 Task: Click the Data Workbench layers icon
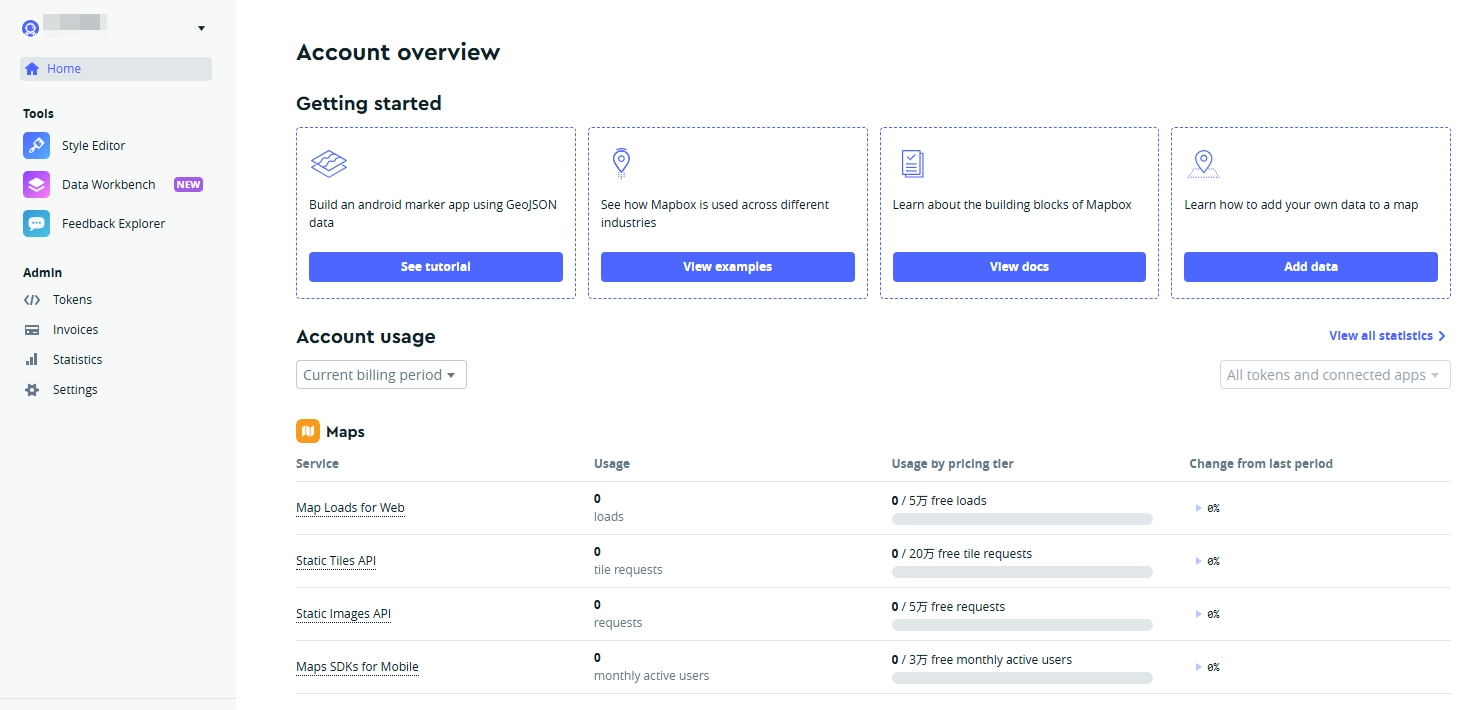coord(36,184)
